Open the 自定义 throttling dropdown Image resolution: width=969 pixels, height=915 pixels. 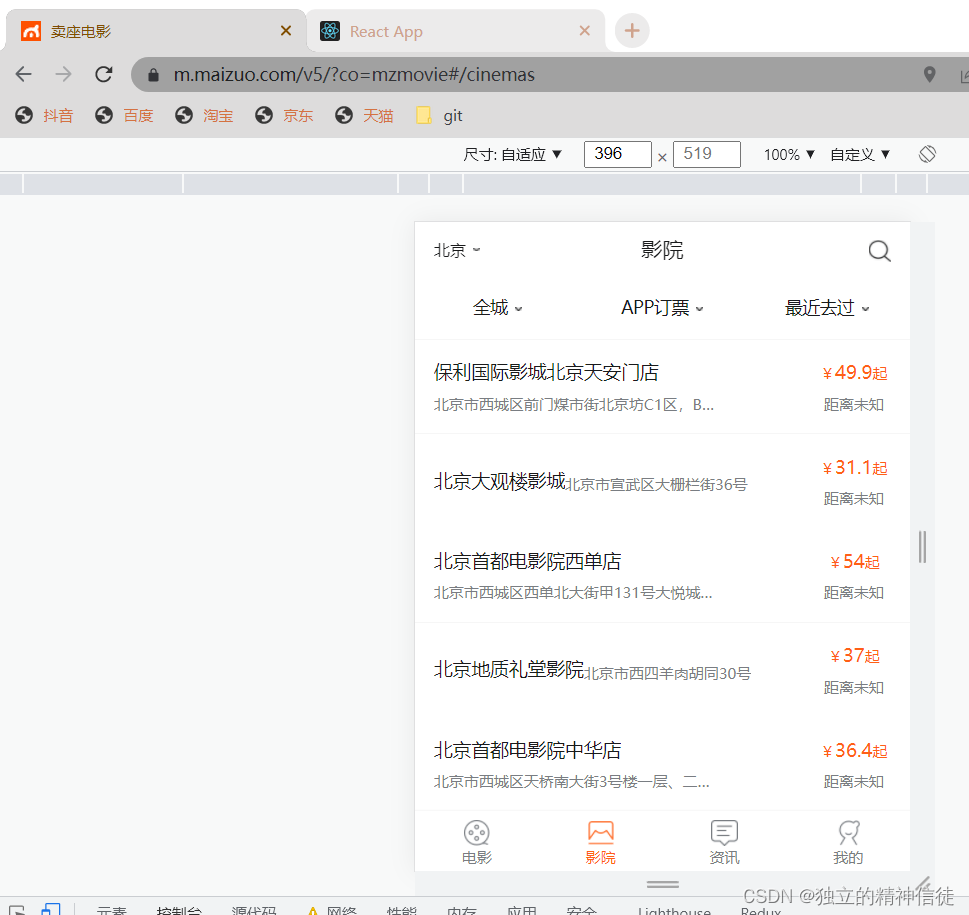click(x=860, y=154)
